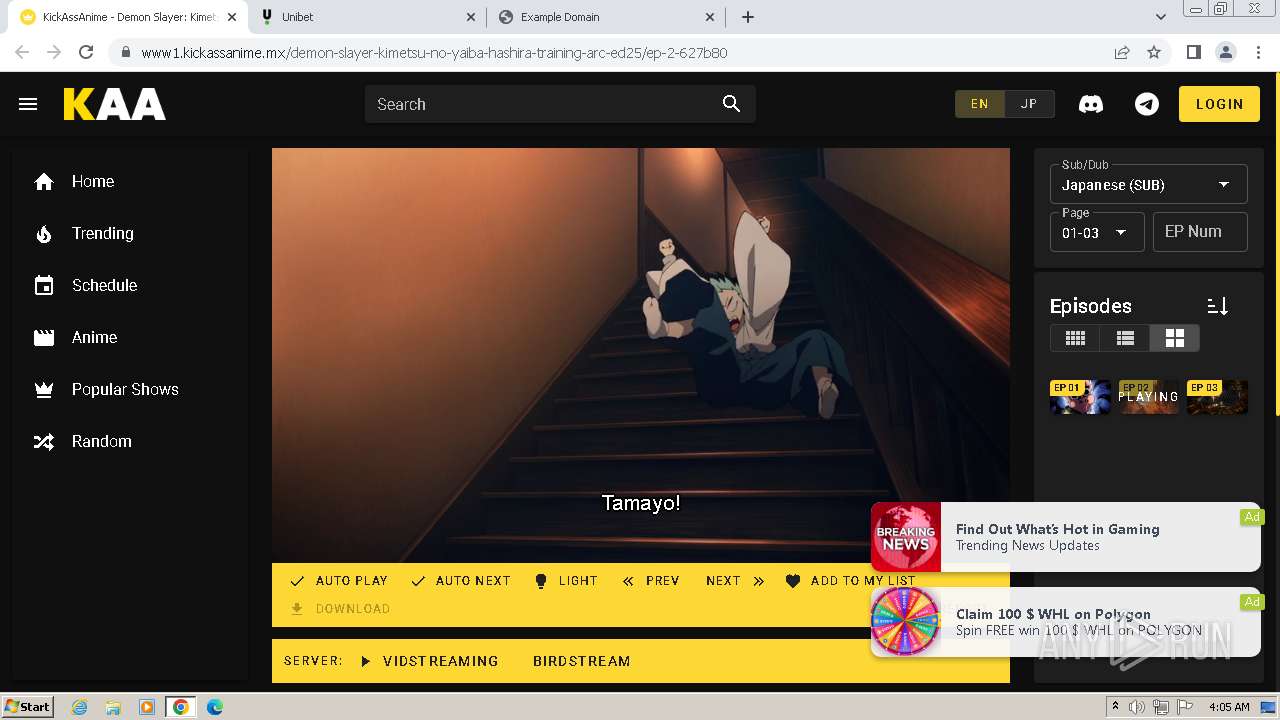Switch episodes to list view
The width and height of the screenshot is (1280, 720).
[1125, 338]
